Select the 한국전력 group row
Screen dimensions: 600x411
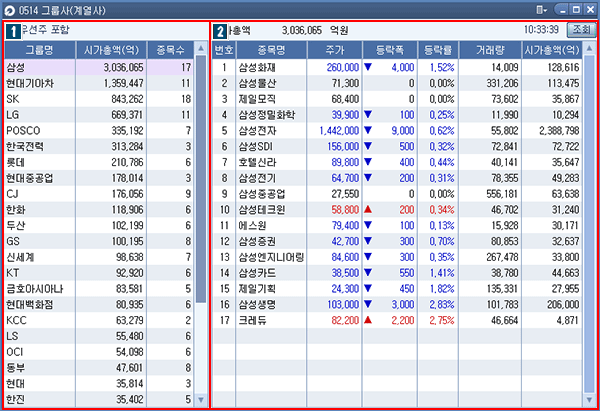[x=99, y=147]
